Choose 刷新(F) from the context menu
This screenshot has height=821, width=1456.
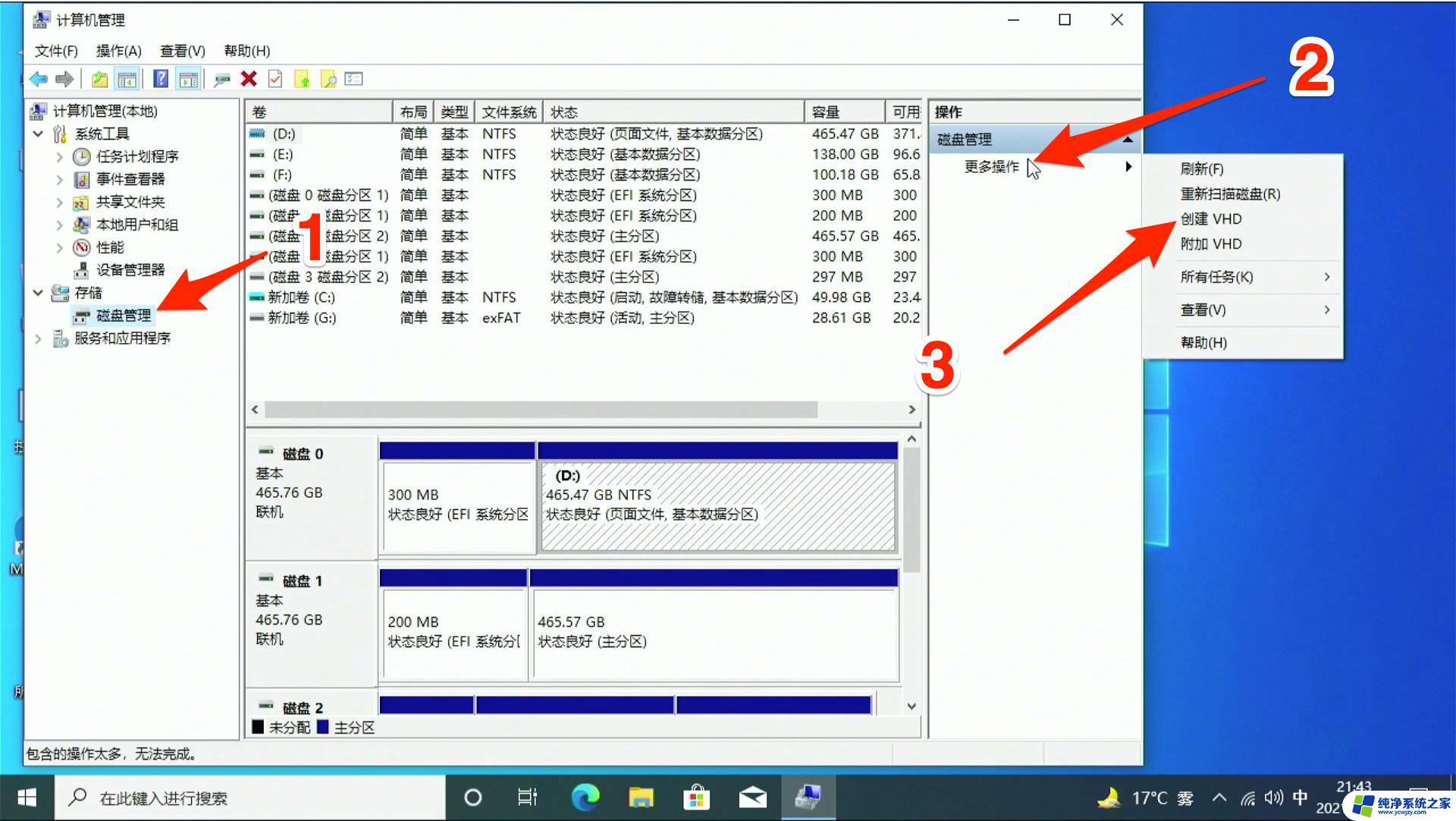coord(1201,169)
